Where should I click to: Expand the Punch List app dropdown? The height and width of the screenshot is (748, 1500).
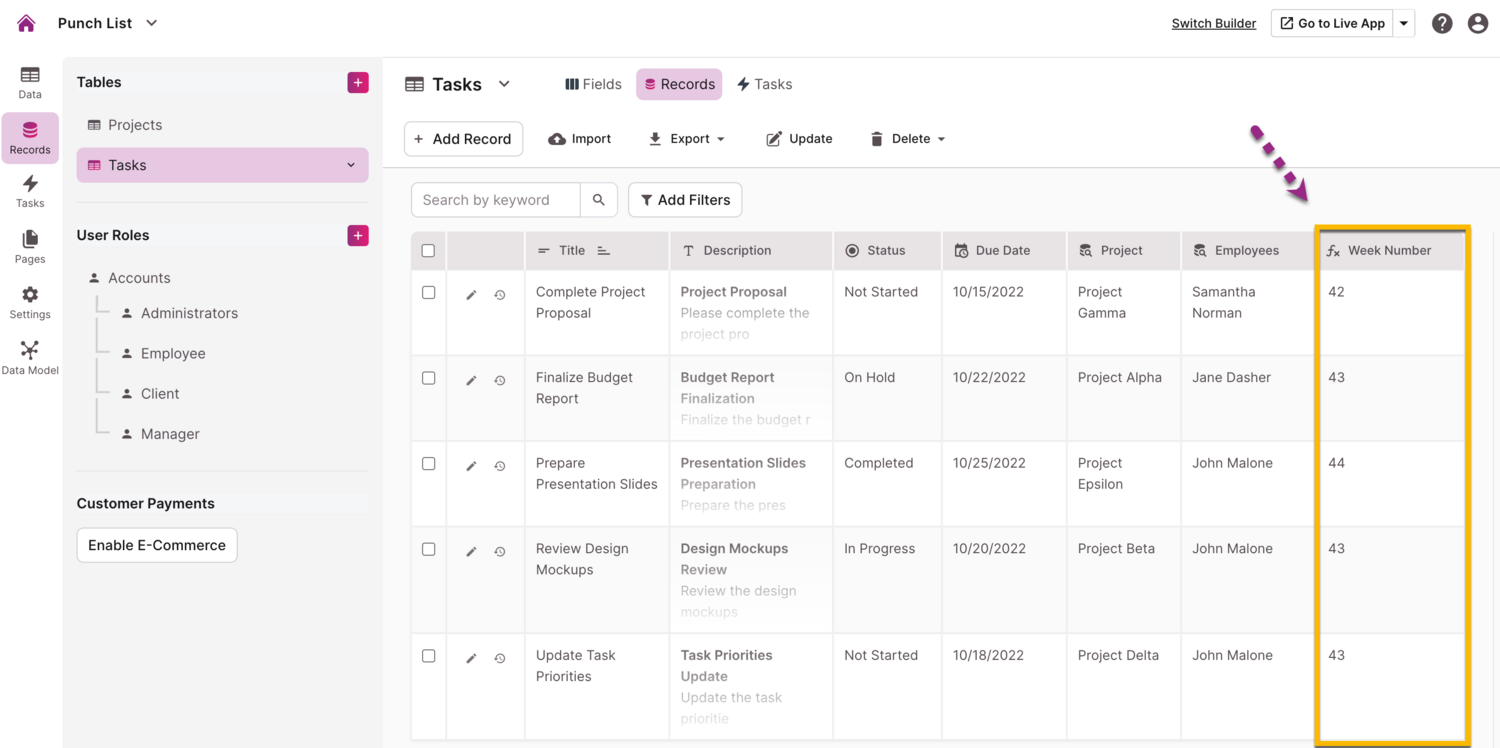[152, 23]
